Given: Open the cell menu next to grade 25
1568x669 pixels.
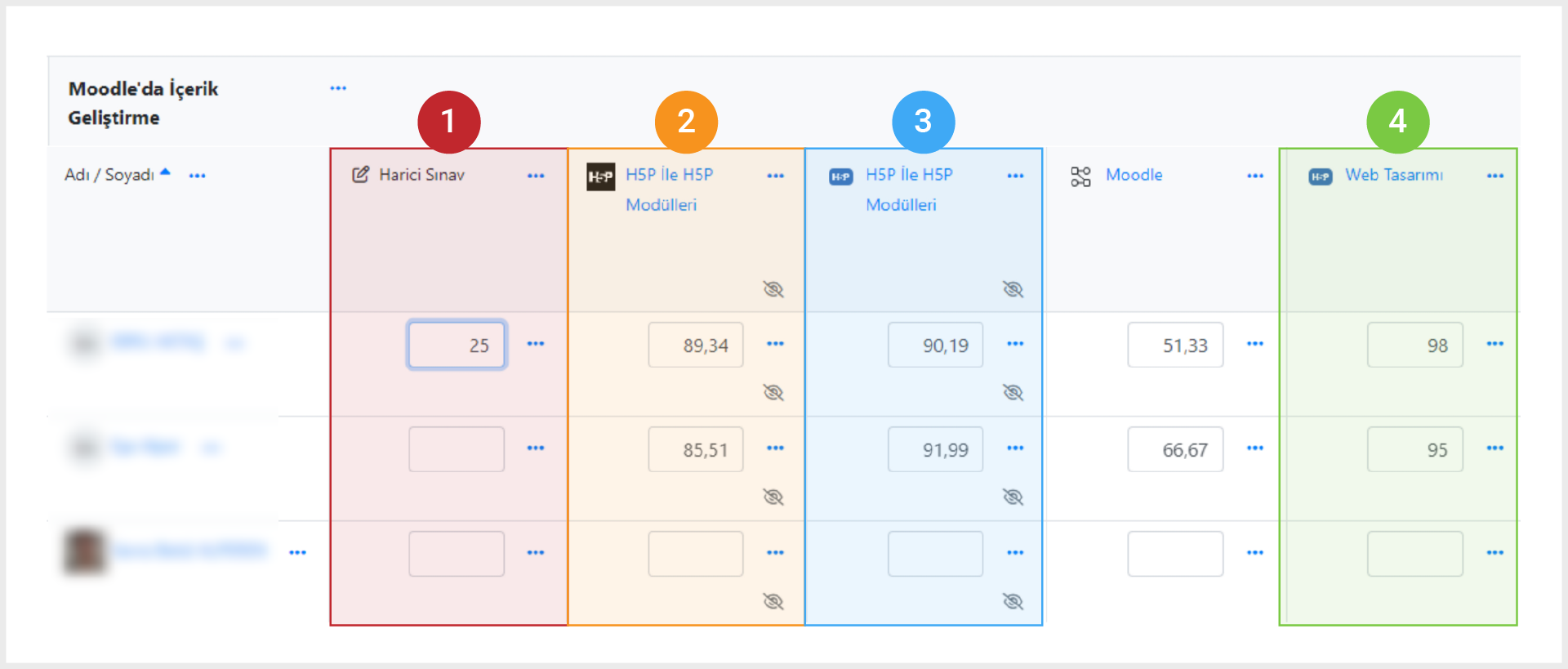Looking at the screenshot, I should point(536,344).
